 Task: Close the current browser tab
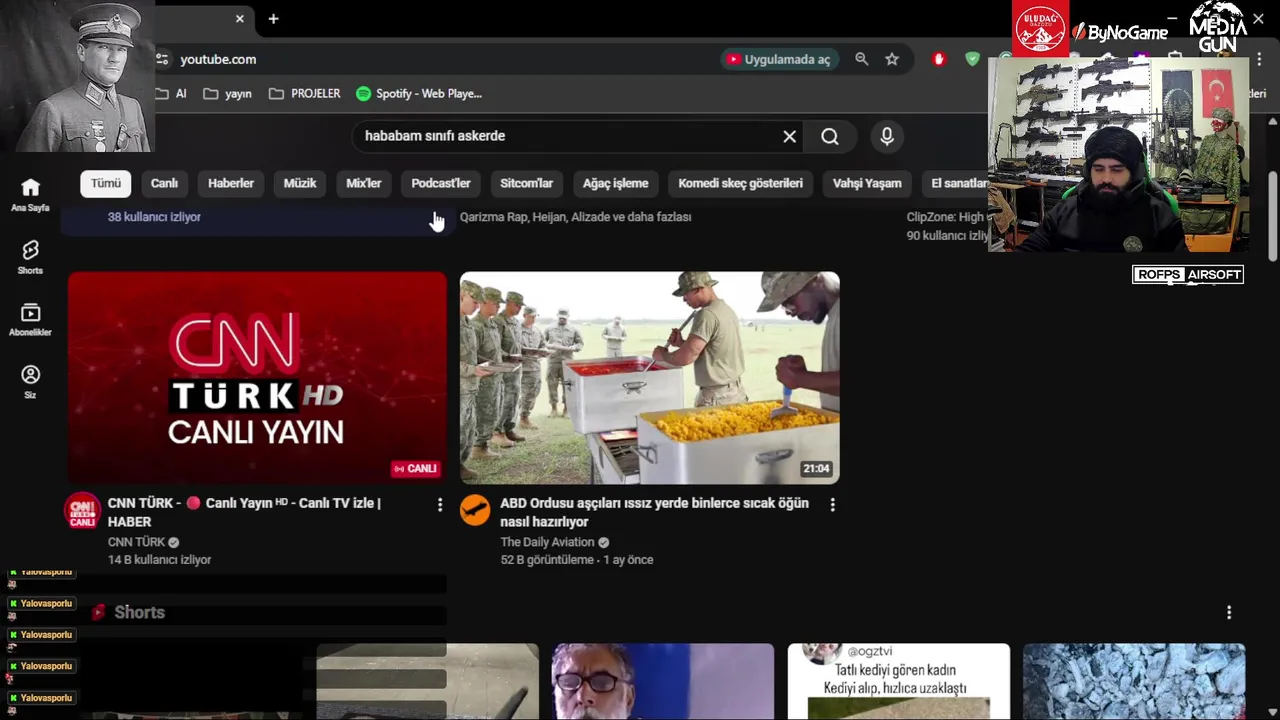tap(240, 19)
